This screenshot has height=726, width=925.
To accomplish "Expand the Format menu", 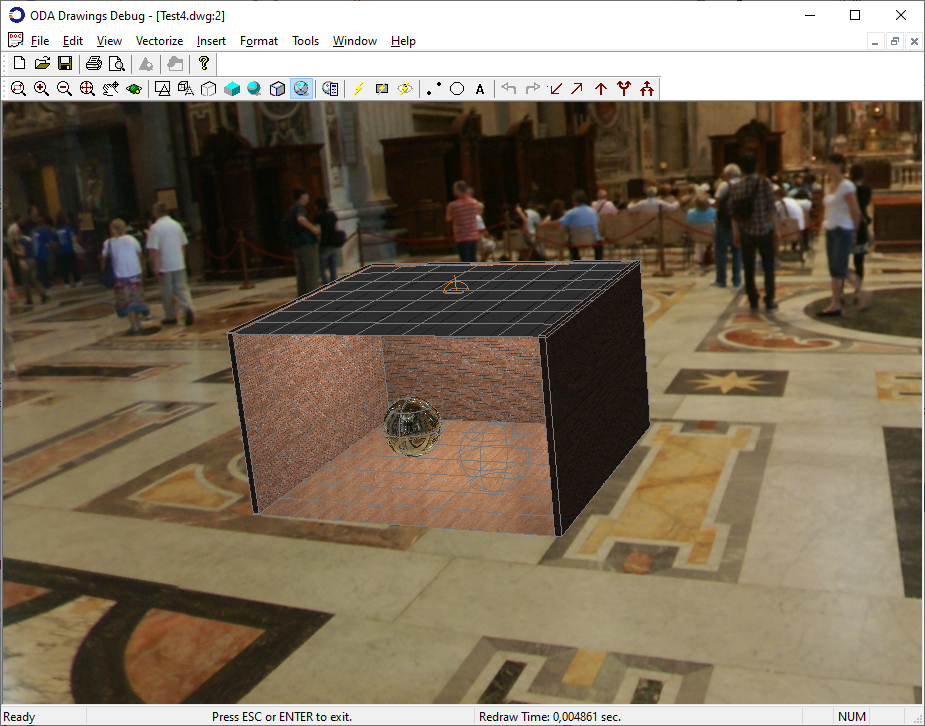I will [x=259, y=41].
